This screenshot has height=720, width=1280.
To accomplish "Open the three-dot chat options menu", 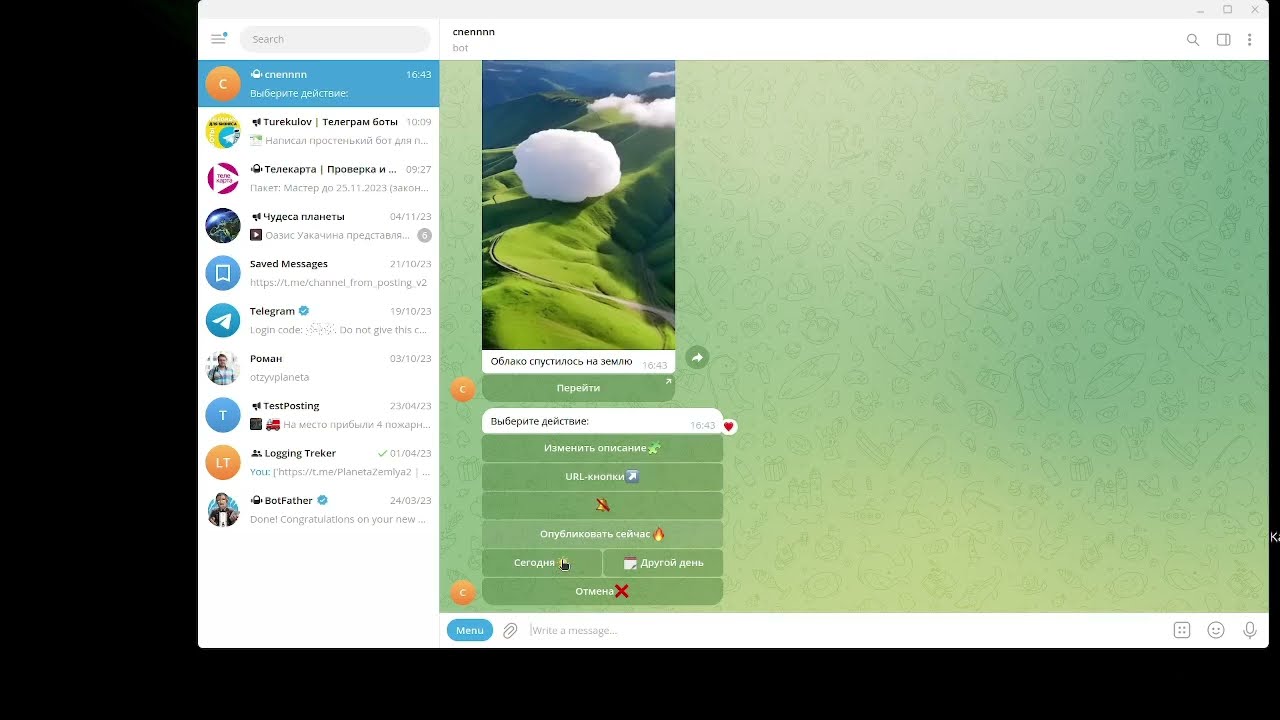I will tap(1249, 40).
